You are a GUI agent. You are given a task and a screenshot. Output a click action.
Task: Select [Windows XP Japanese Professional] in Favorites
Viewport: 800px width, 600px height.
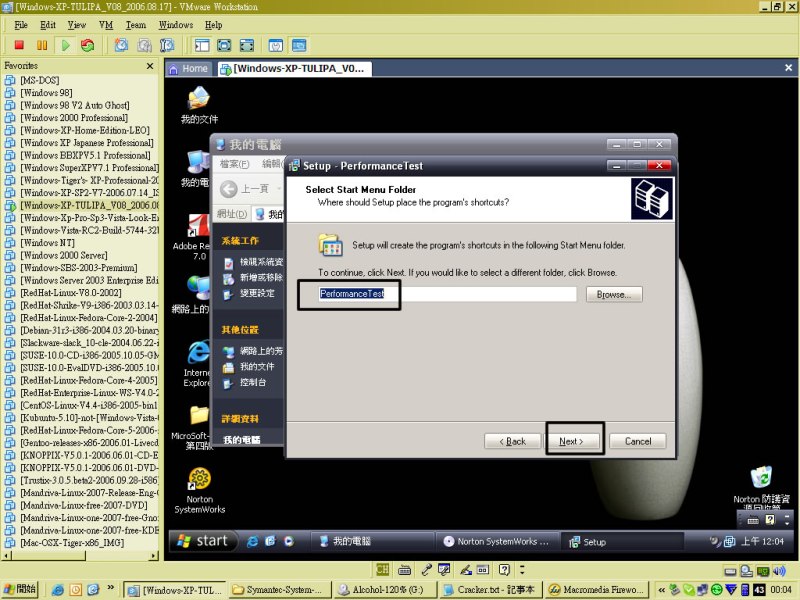click(x=87, y=143)
